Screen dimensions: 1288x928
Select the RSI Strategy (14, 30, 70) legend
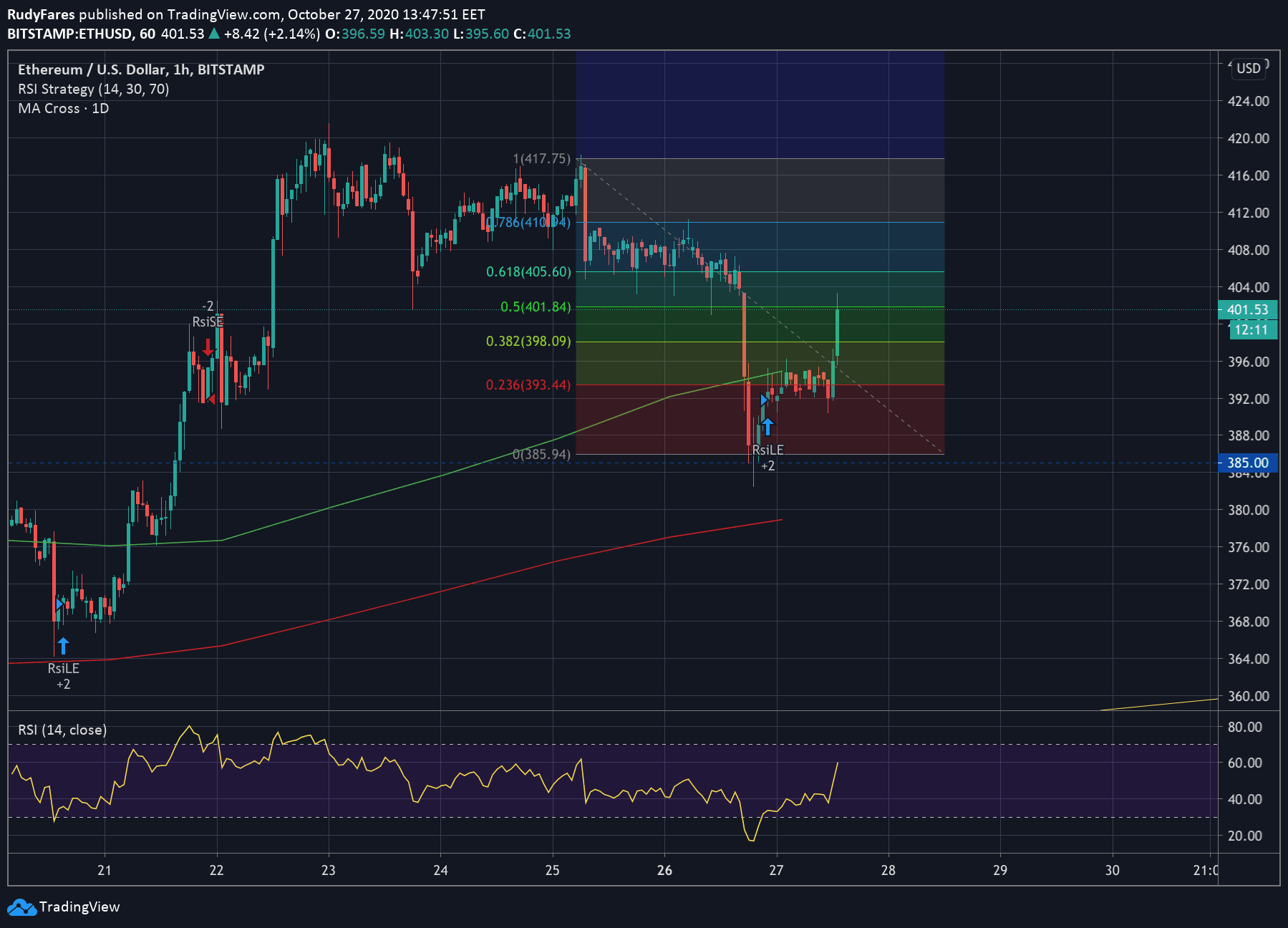[x=93, y=89]
